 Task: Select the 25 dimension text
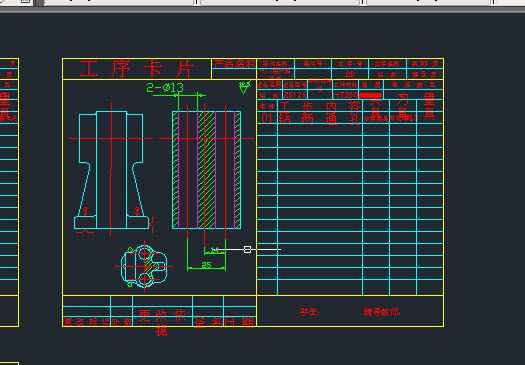[207, 265]
